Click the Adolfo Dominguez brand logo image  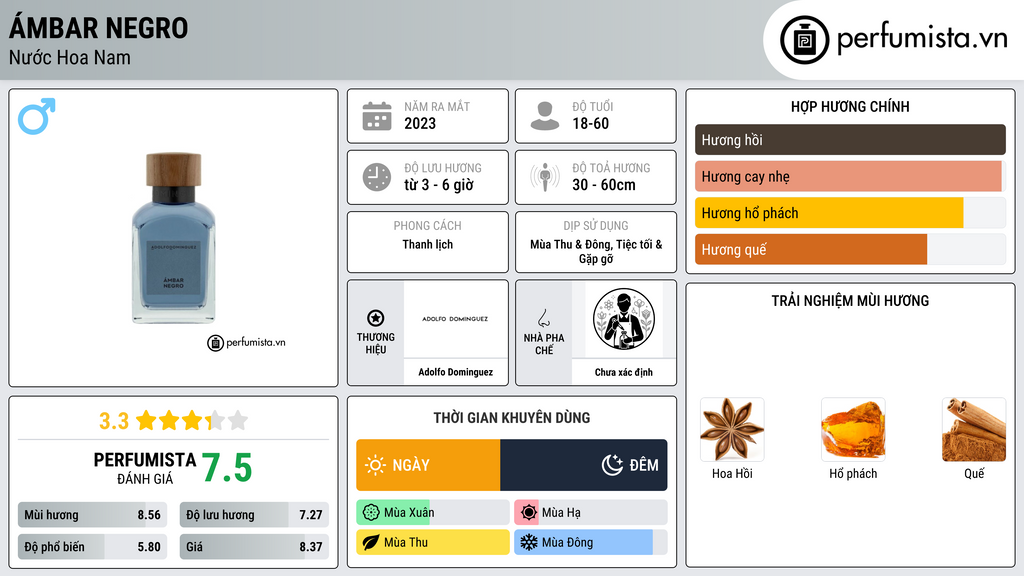tap(455, 319)
